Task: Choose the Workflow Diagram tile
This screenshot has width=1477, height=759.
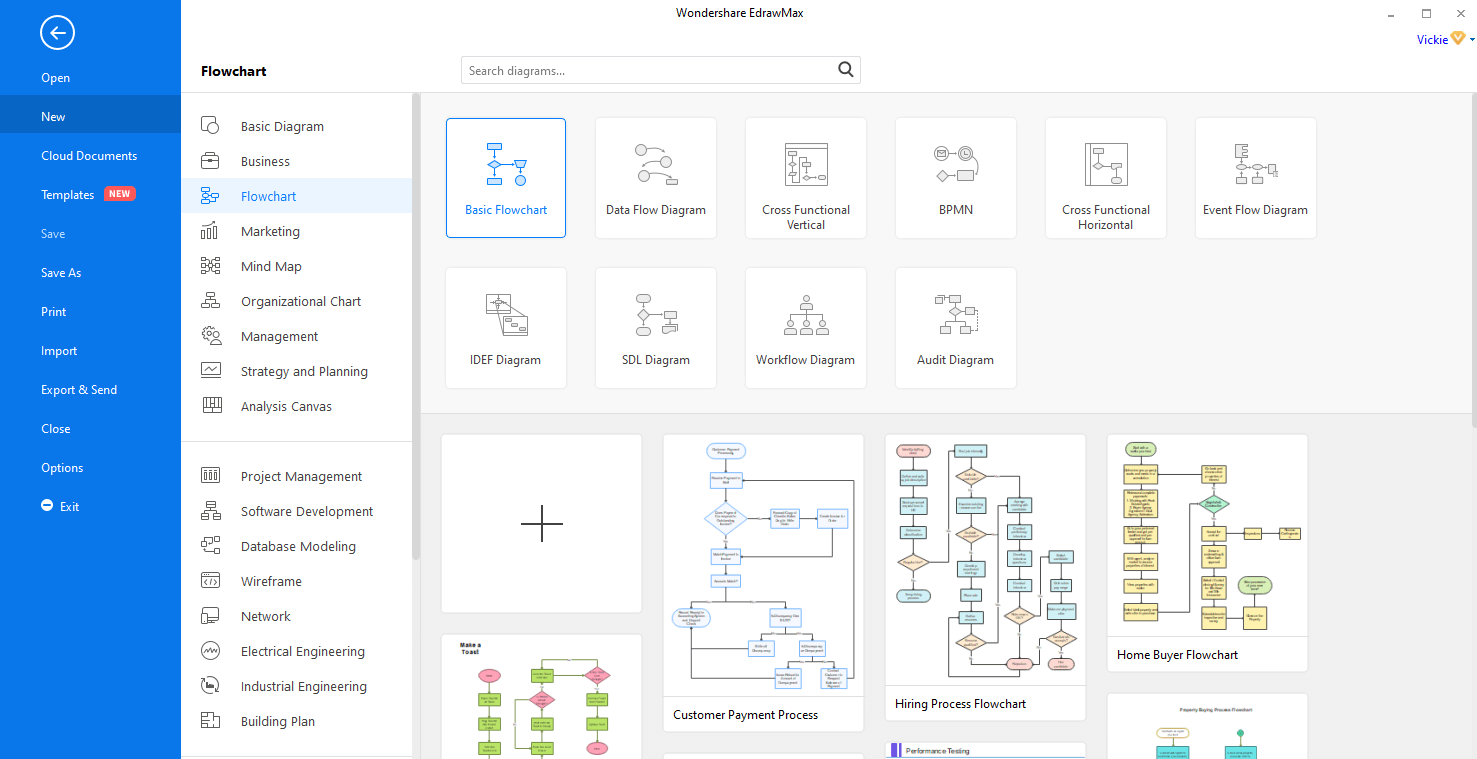Action: (x=806, y=328)
